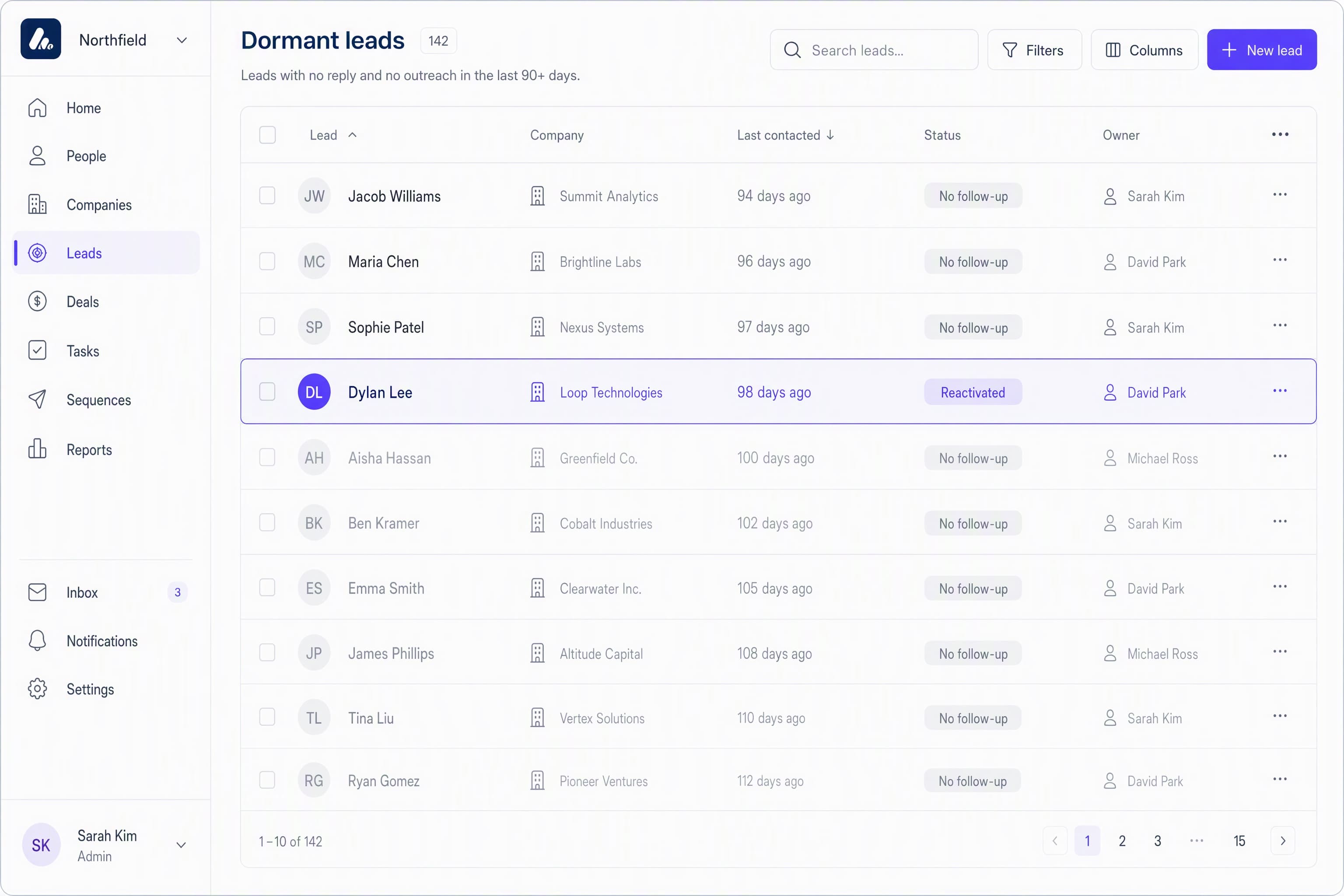Go to page 3 of leads

(1158, 841)
